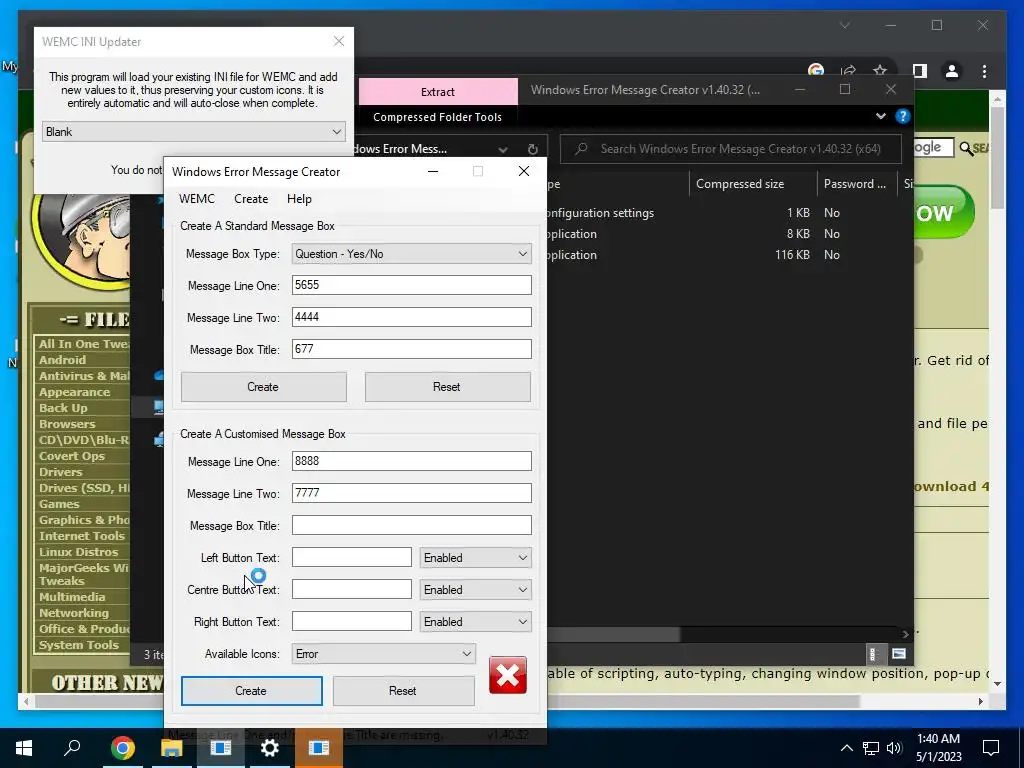Open the Create menu
This screenshot has height=768, width=1024.
click(x=251, y=199)
